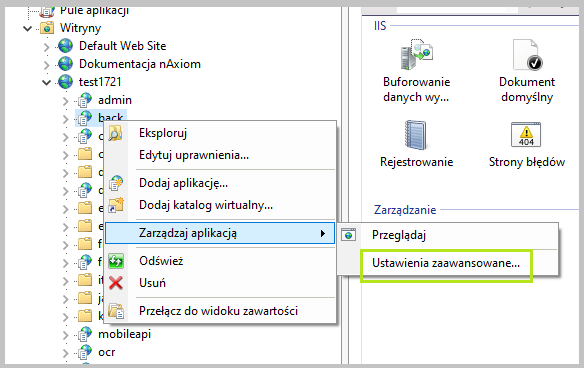Viewport: 584px width, 368px height.
Task: Click the Przeglądaj browser icon in submenu
Action: coord(349,235)
